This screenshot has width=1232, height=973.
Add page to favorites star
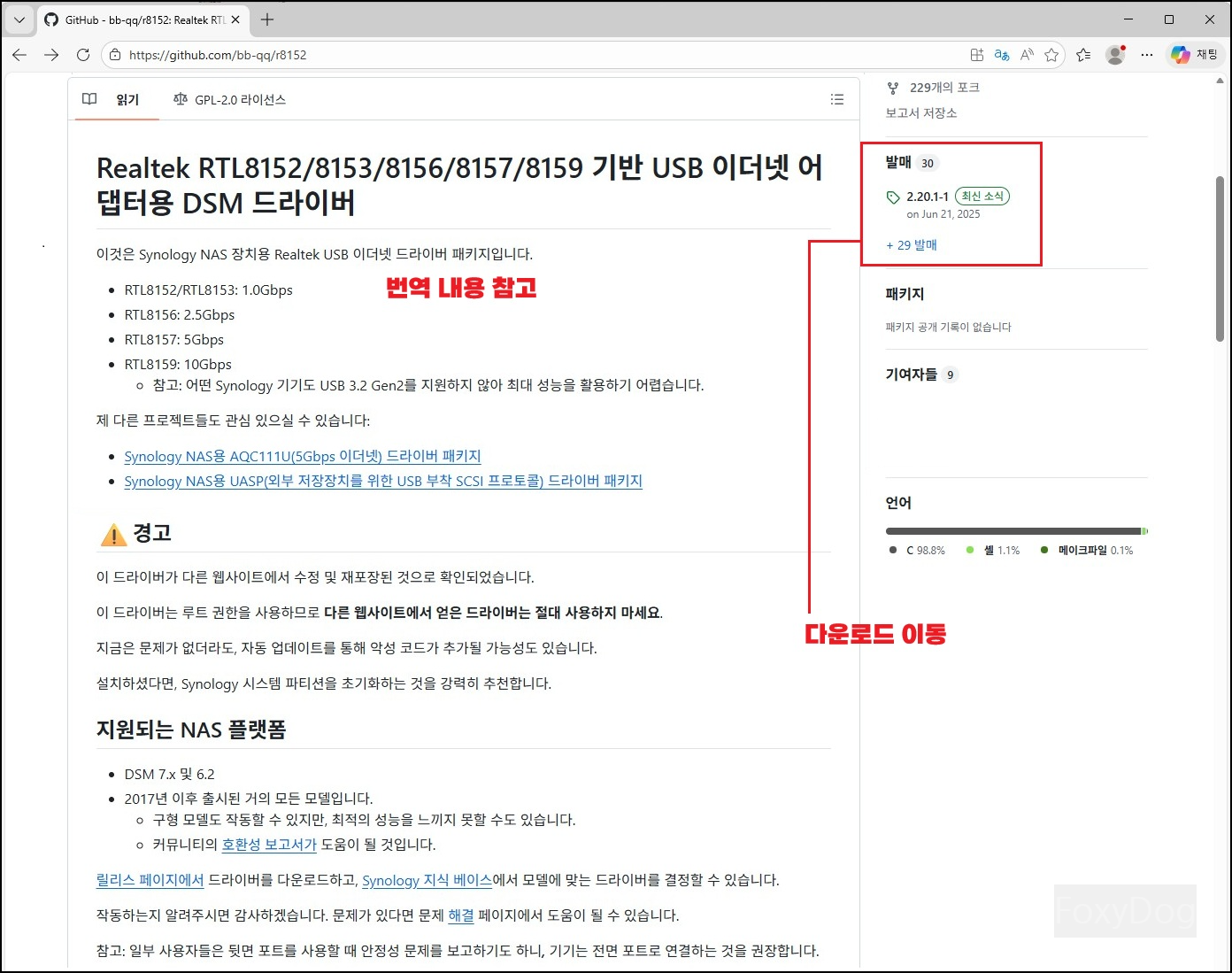(1051, 55)
